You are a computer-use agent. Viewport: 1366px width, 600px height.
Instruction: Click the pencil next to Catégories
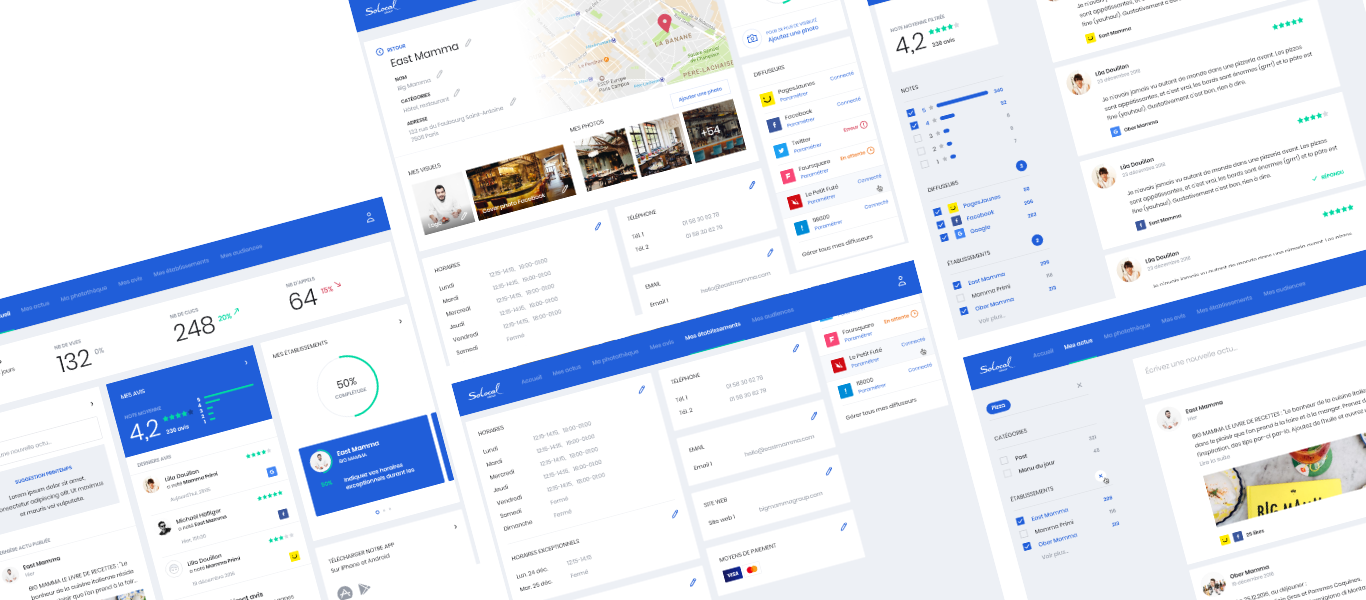[457, 92]
